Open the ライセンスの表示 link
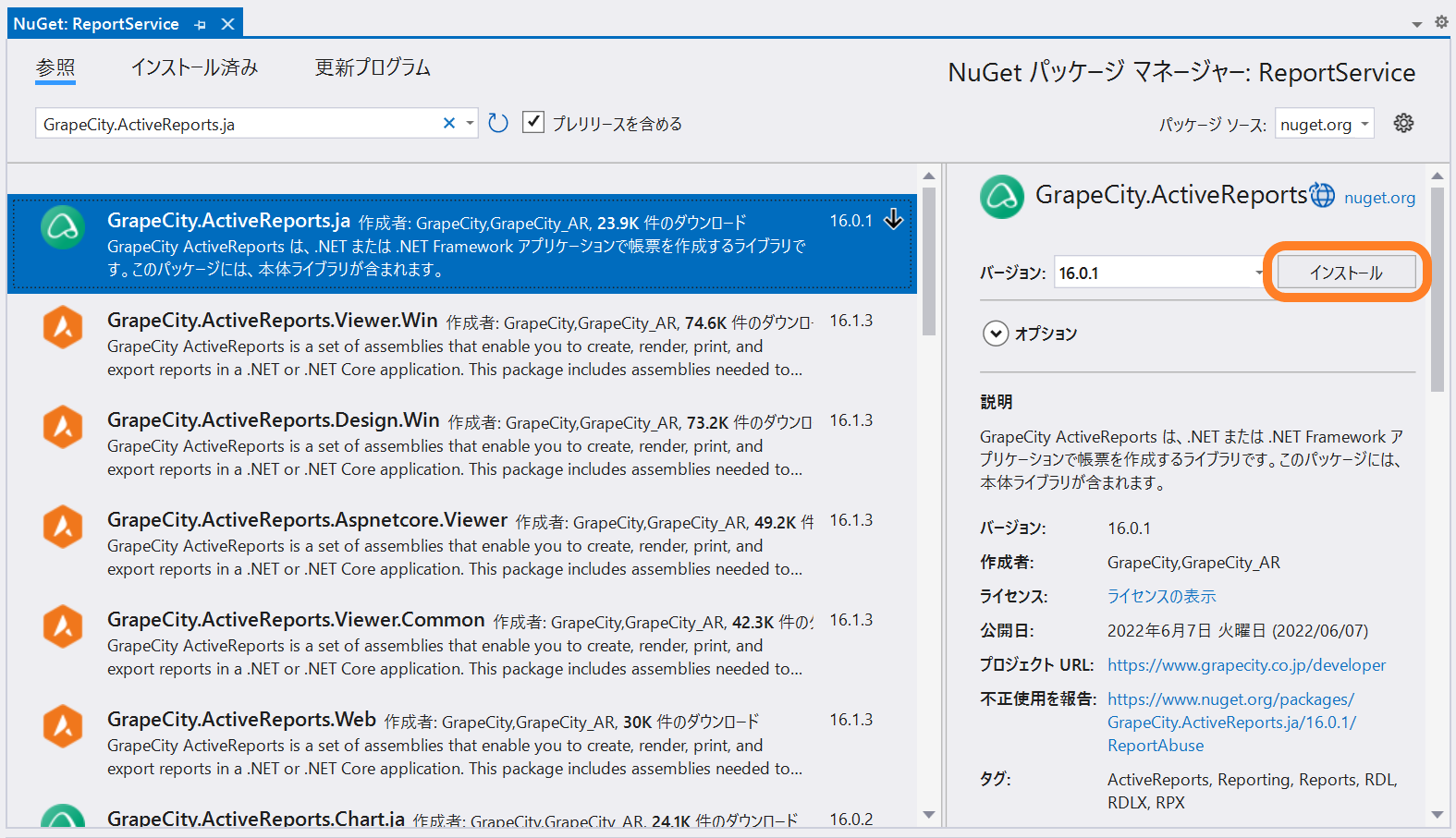The image size is (1456, 838). click(x=1162, y=597)
